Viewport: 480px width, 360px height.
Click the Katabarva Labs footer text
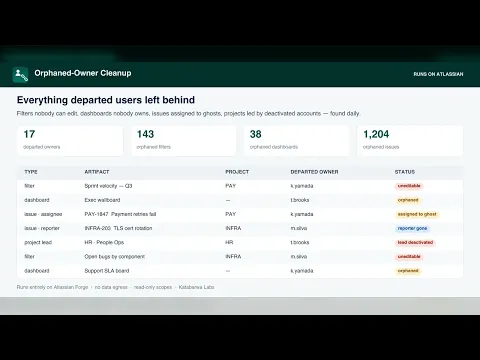coord(196,287)
